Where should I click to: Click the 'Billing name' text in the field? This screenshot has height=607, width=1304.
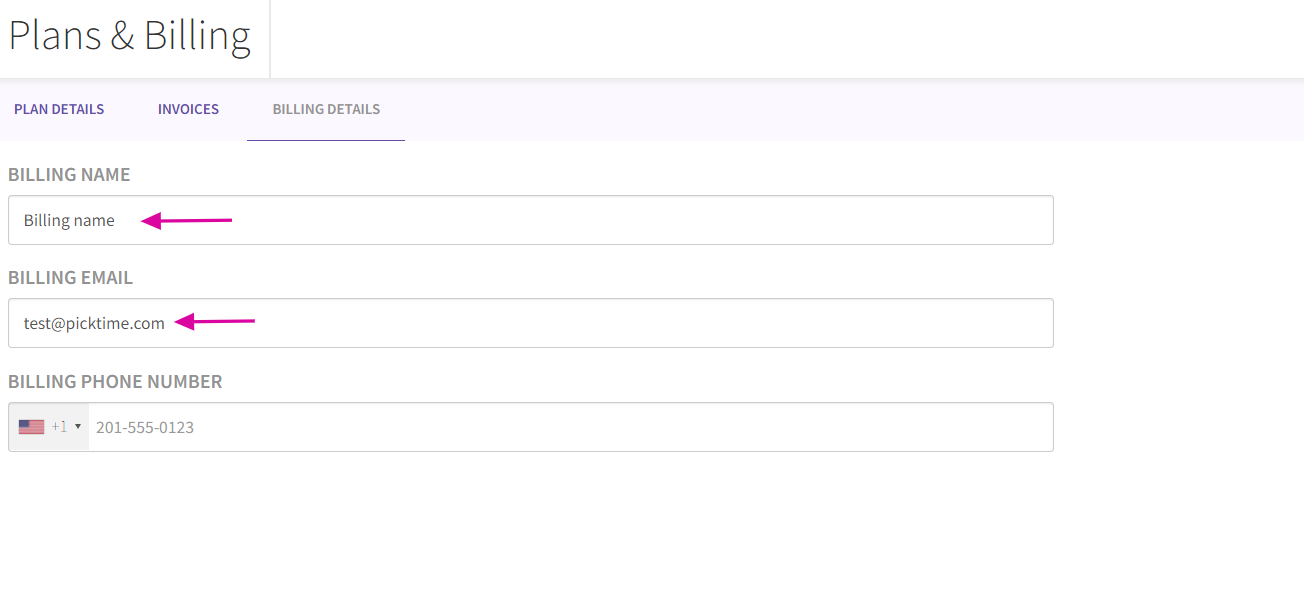click(69, 220)
